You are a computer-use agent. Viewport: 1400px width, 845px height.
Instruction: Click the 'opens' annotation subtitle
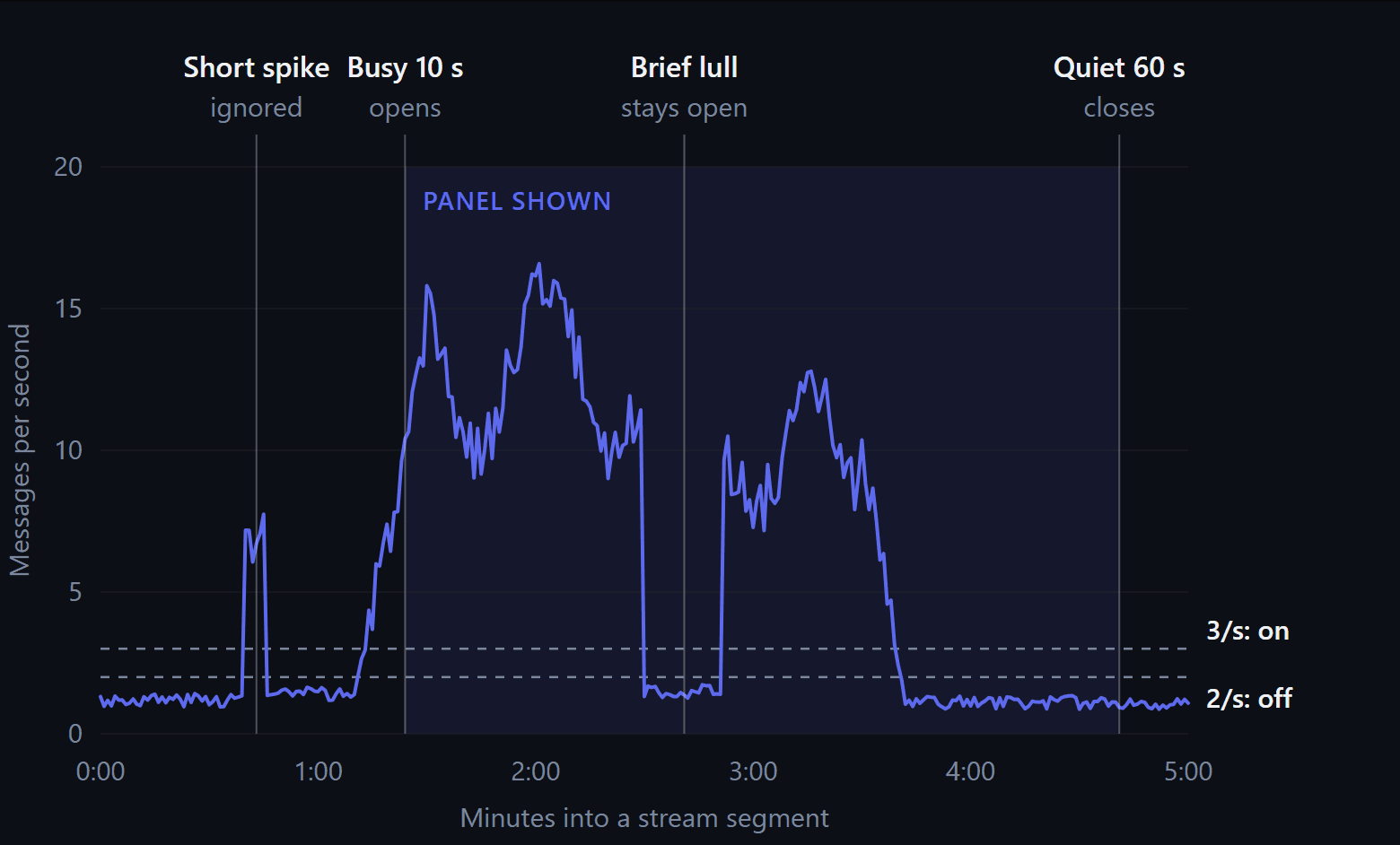pyautogui.click(x=405, y=109)
